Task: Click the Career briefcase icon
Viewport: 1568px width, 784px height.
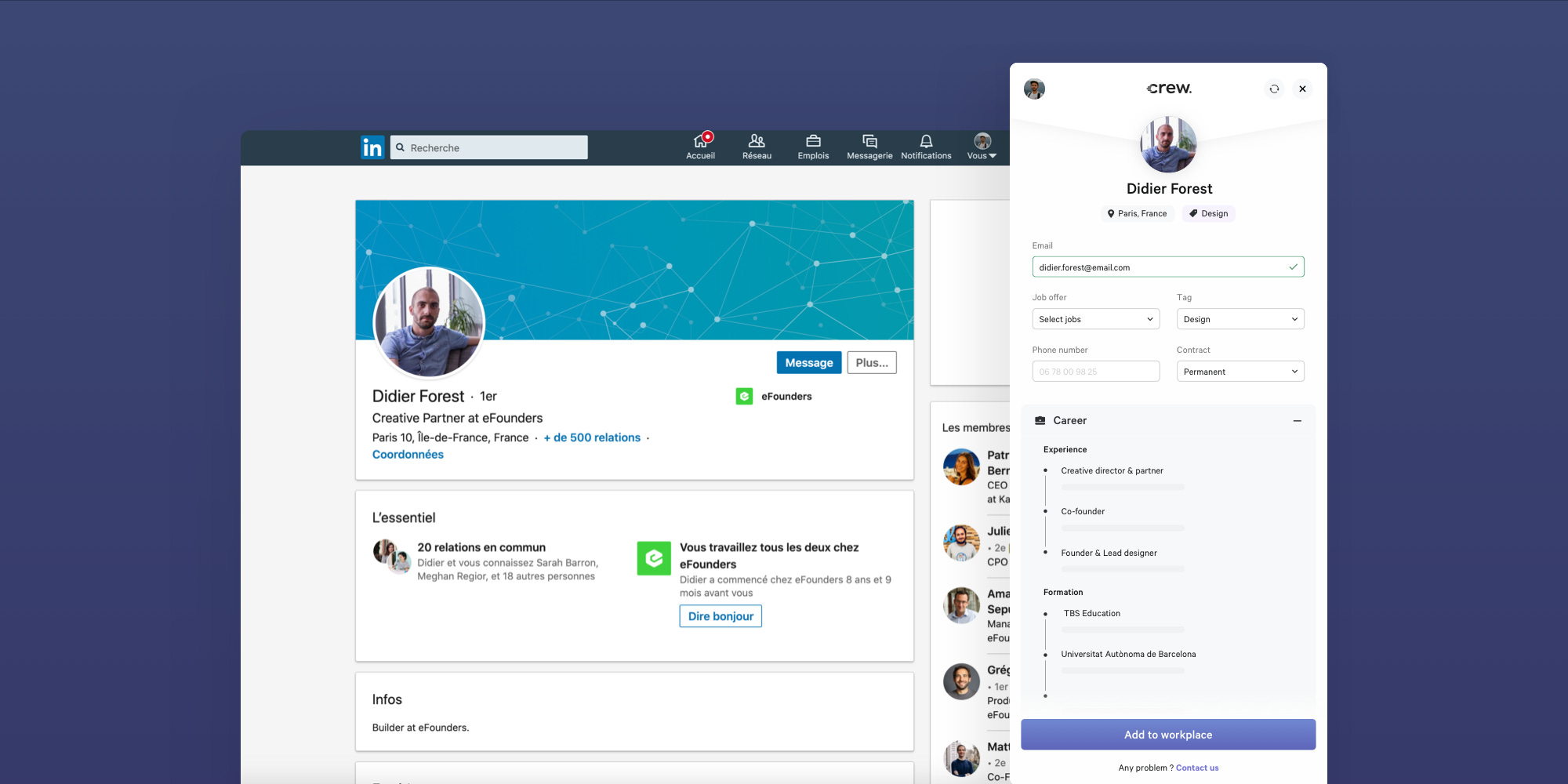Action: point(1040,420)
